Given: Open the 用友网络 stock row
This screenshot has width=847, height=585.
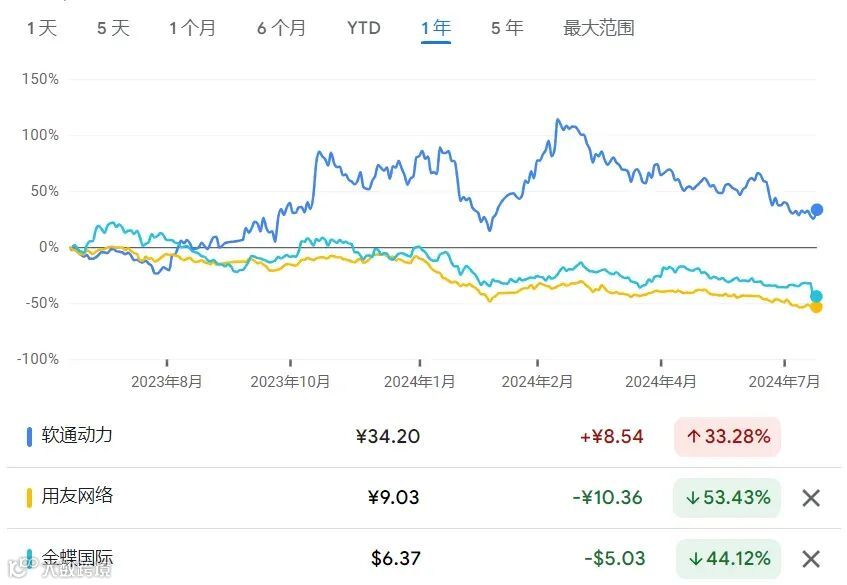Looking at the screenshot, I should point(424,498).
